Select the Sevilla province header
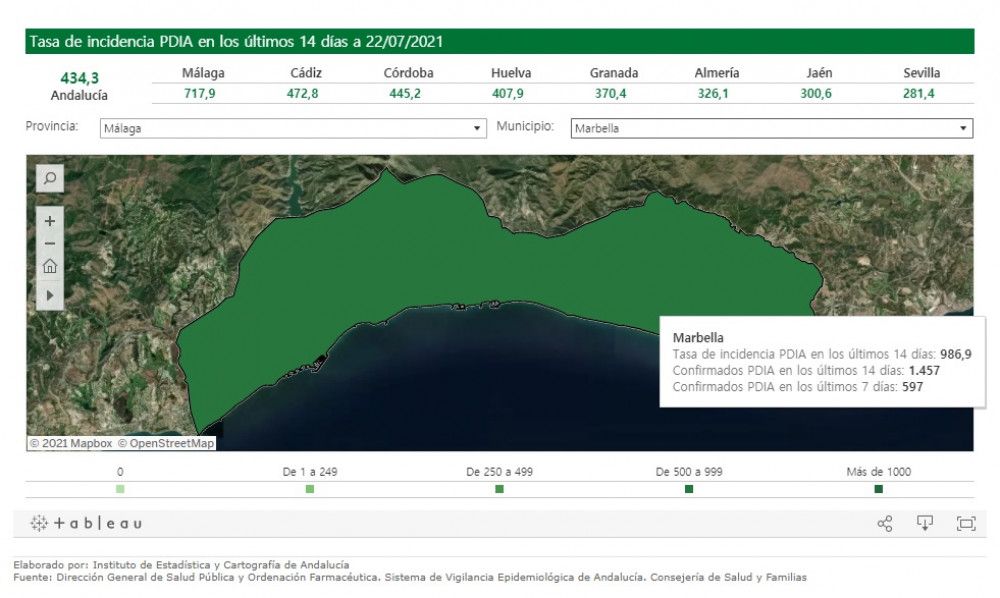 [922, 73]
